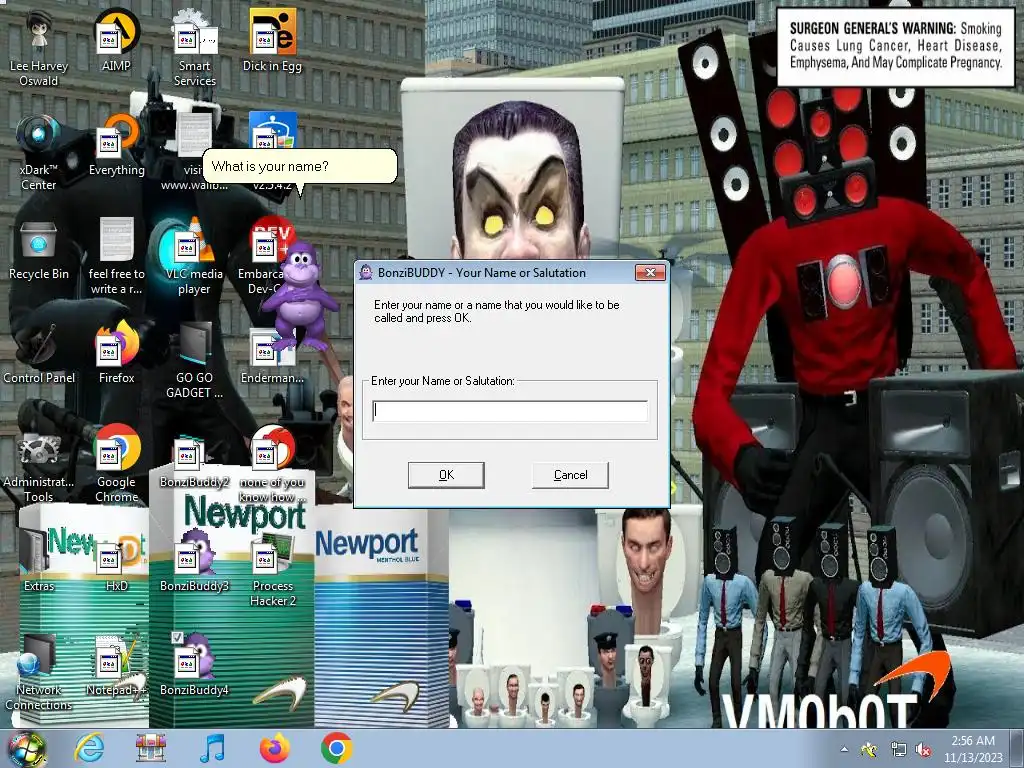The width and height of the screenshot is (1024, 768).
Task: Focus the name or salutation text field
Action: click(x=510, y=411)
